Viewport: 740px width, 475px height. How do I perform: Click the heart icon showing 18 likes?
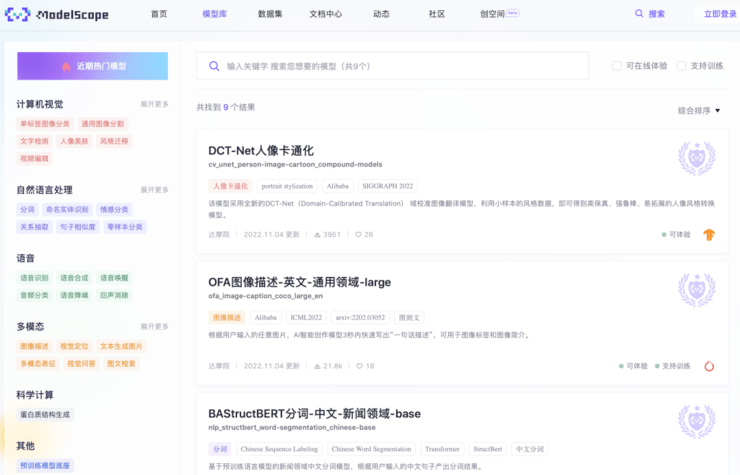tap(359, 366)
